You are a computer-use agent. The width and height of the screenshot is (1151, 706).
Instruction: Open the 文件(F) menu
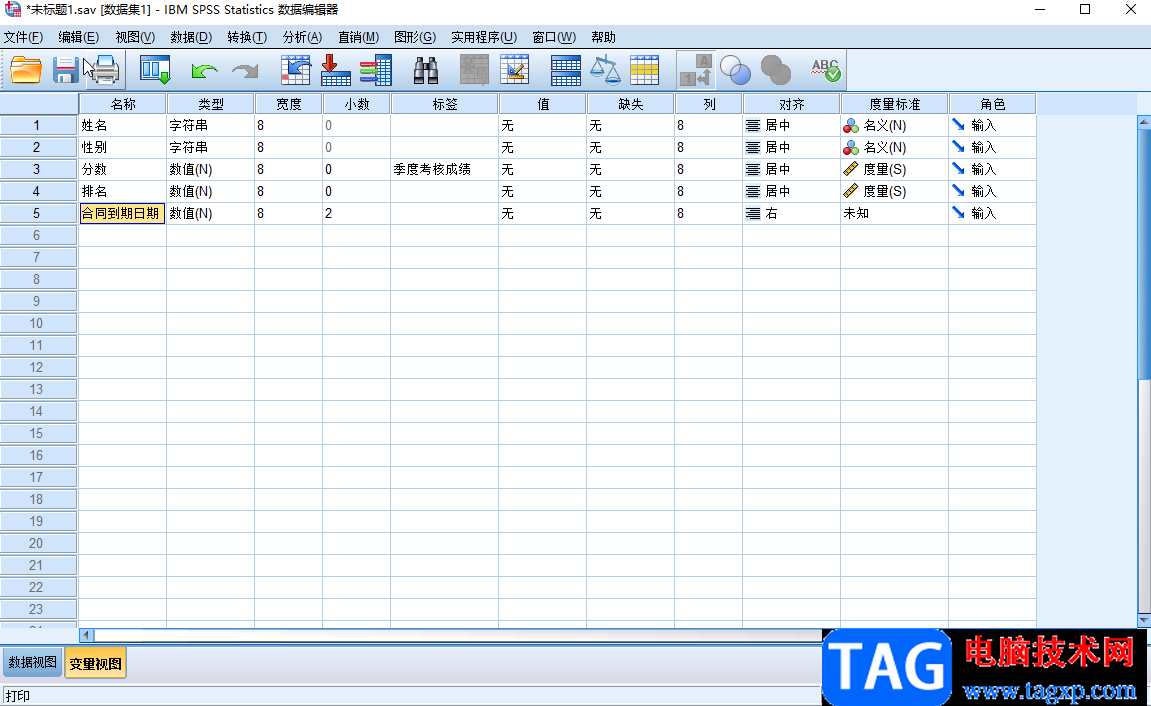click(x=23, y=37)
